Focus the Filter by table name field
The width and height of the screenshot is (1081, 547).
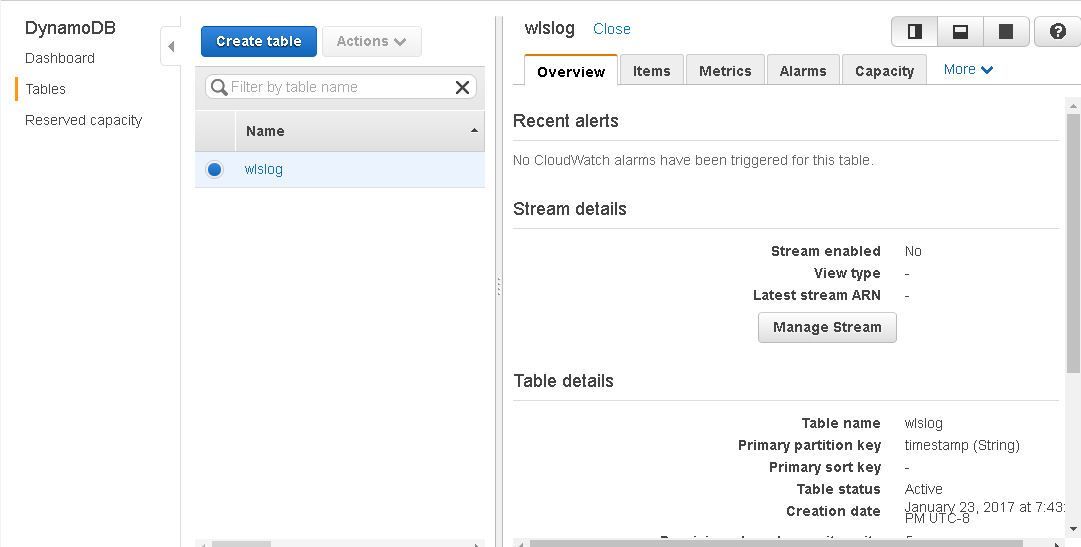click(341, 87)
